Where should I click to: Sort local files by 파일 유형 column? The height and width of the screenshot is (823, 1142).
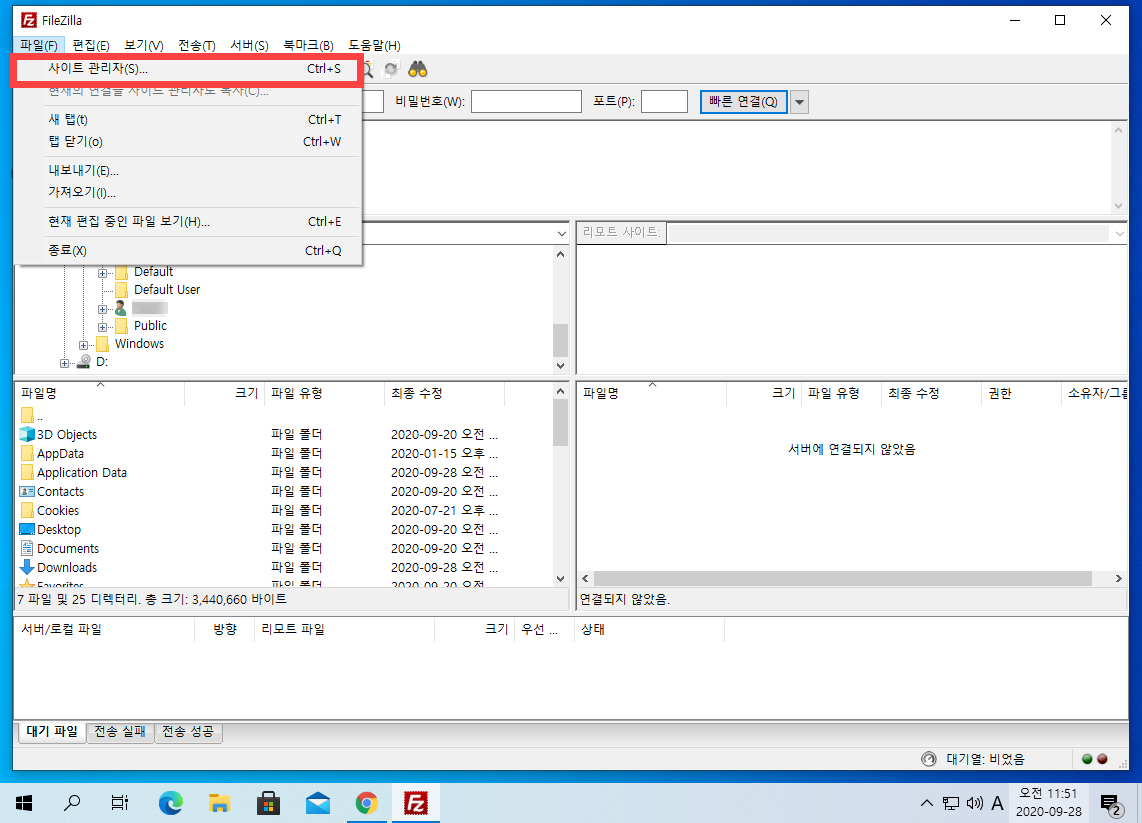[x=324, y=393]
